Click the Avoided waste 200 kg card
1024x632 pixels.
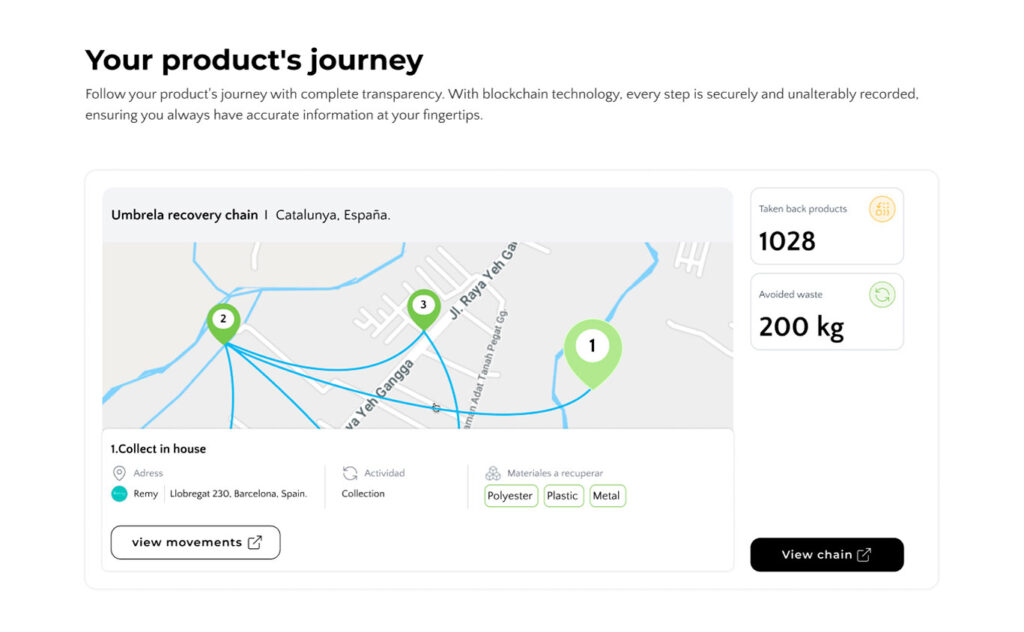[x=827, y=312]
